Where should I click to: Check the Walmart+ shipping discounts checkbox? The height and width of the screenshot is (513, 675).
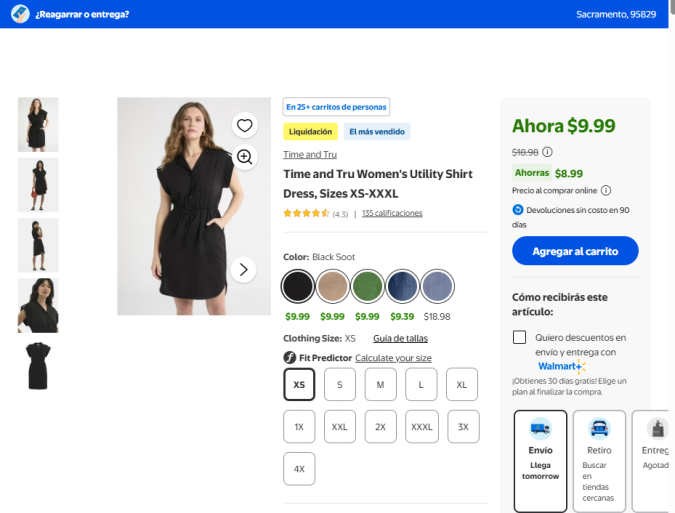pyautogui.click(x=519, y=337)
